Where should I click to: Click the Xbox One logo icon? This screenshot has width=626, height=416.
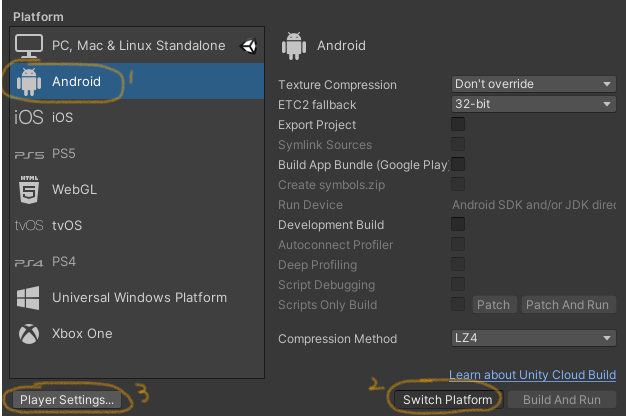tap(29, 334)
